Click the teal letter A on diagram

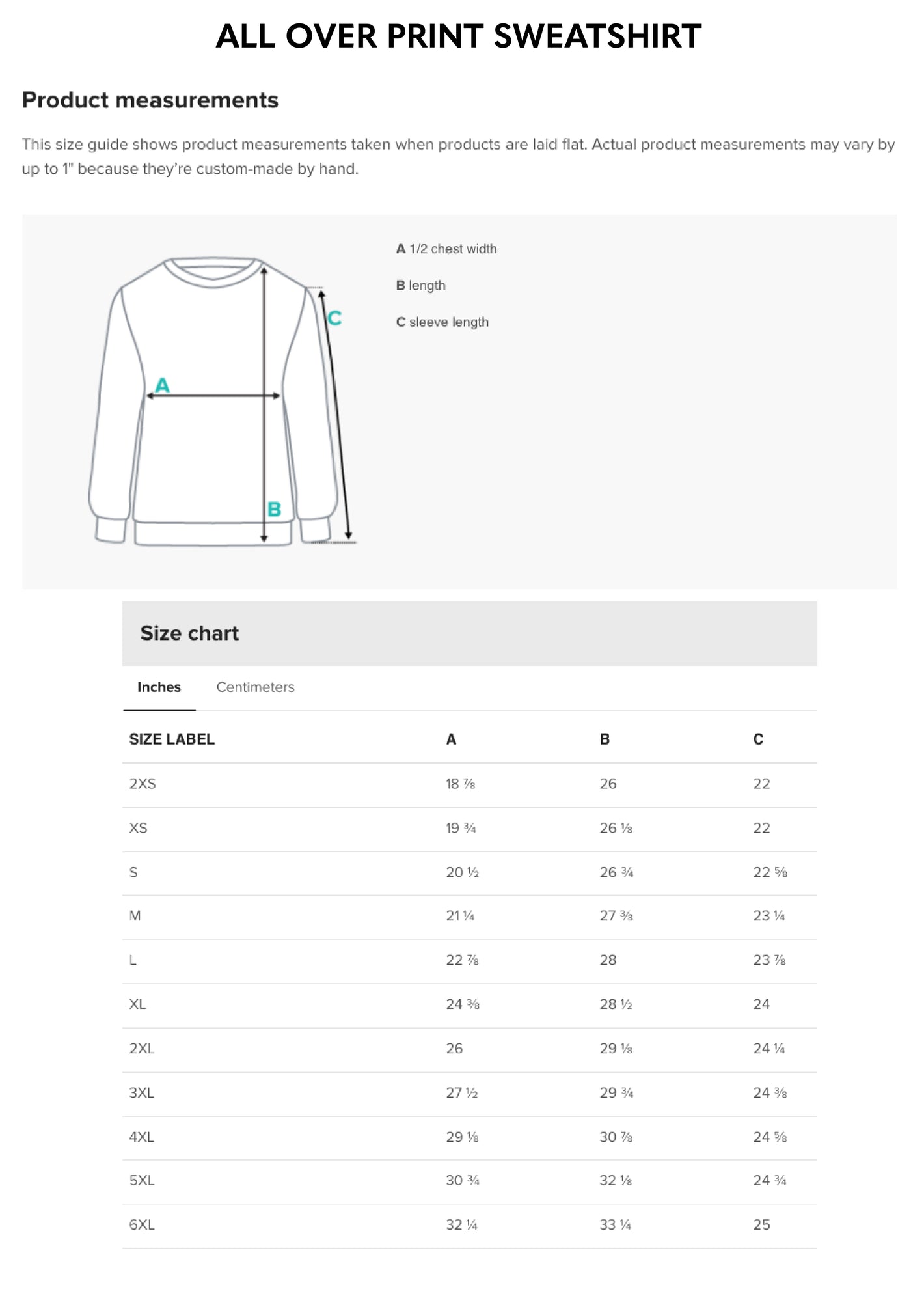163,385
